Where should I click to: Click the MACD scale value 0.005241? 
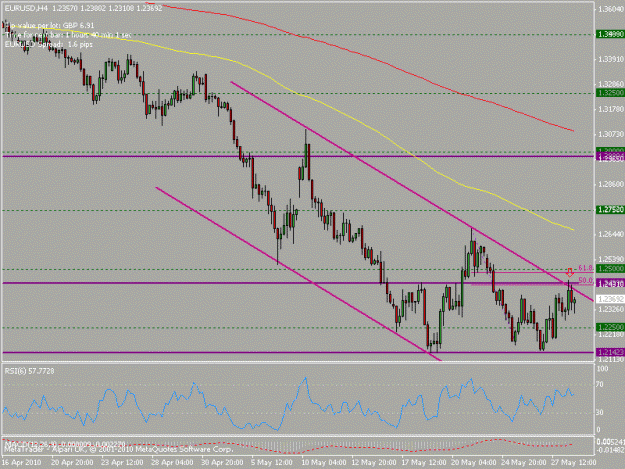[x=610, y=442]
